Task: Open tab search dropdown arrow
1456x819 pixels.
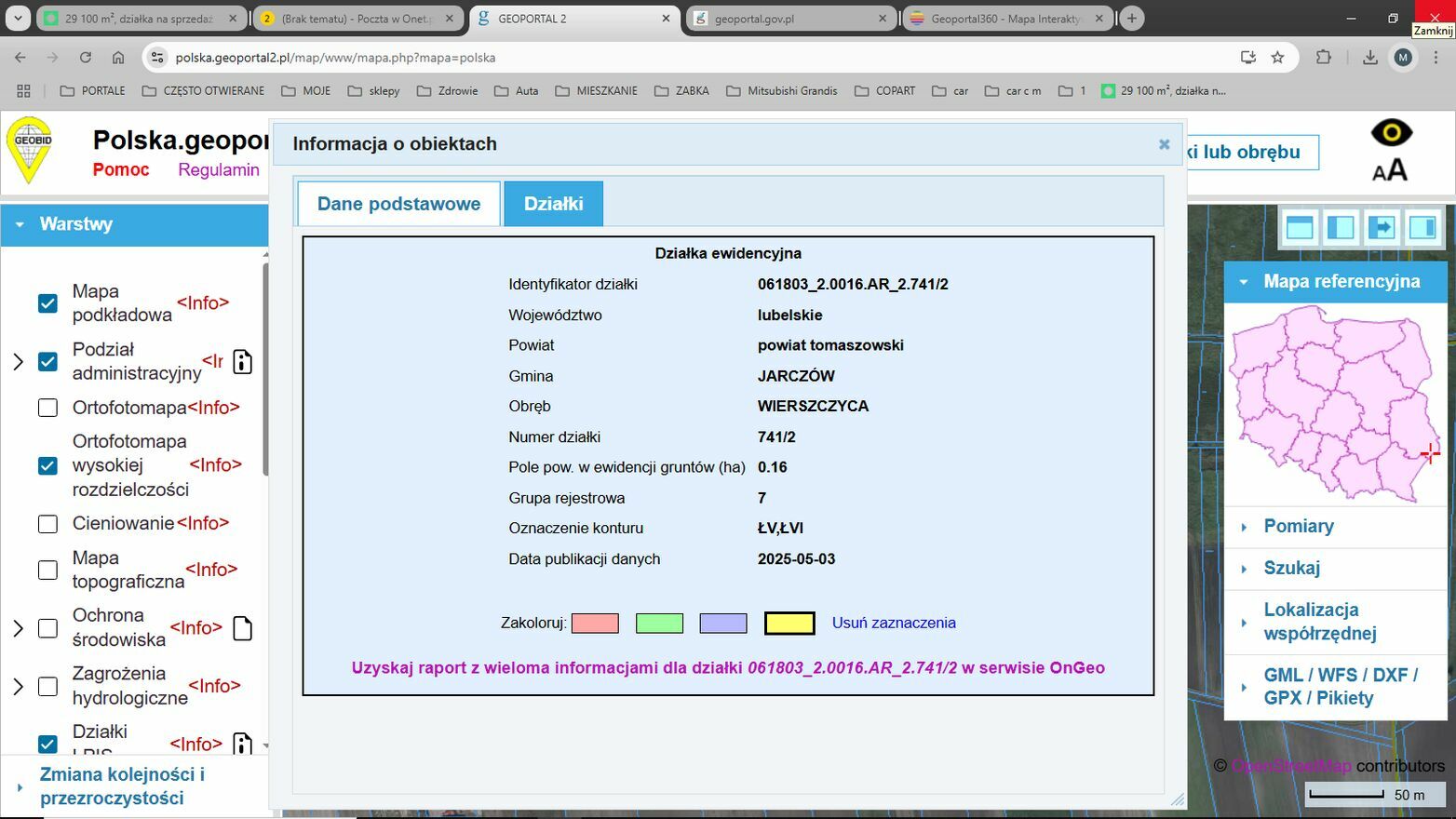Action: [17, 18]
